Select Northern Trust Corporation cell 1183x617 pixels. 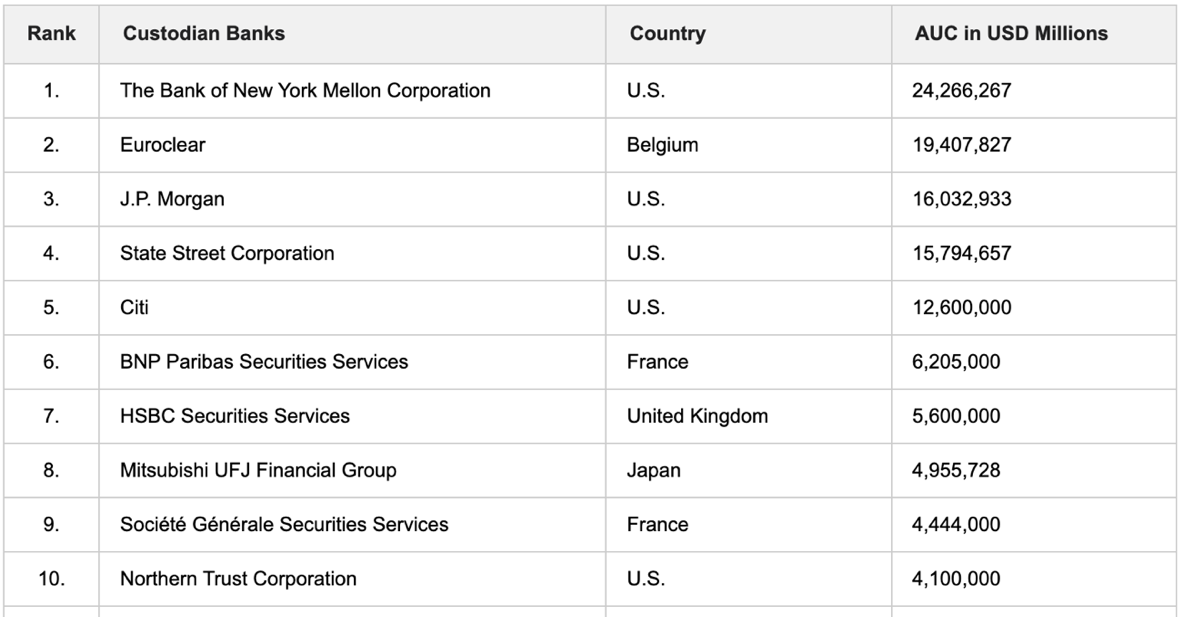point(352,579)
